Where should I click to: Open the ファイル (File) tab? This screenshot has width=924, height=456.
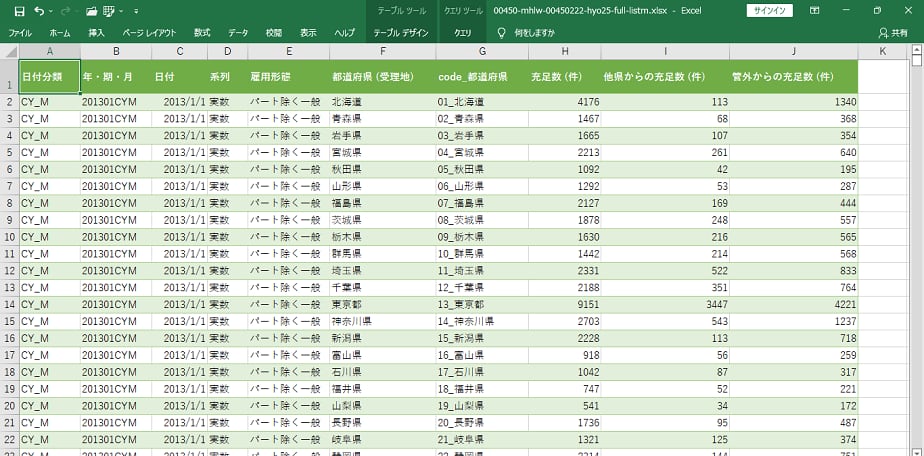coord(19,32)
